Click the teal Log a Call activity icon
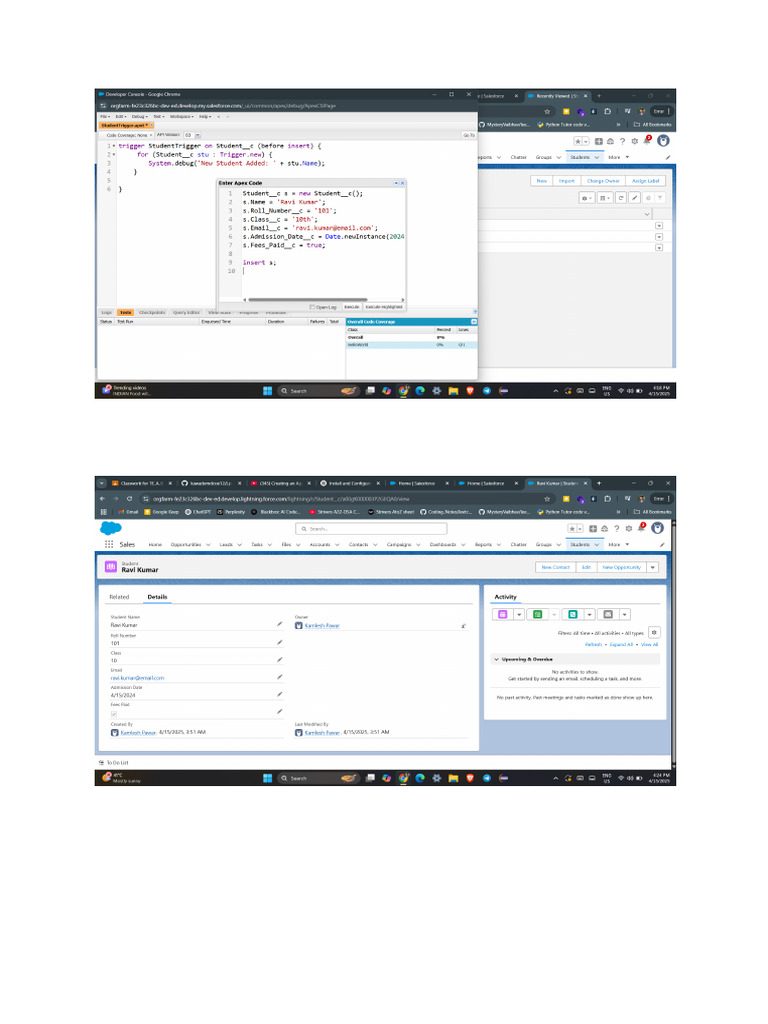This screenshot has height=1024, width=768. click(x=573, y=615)
